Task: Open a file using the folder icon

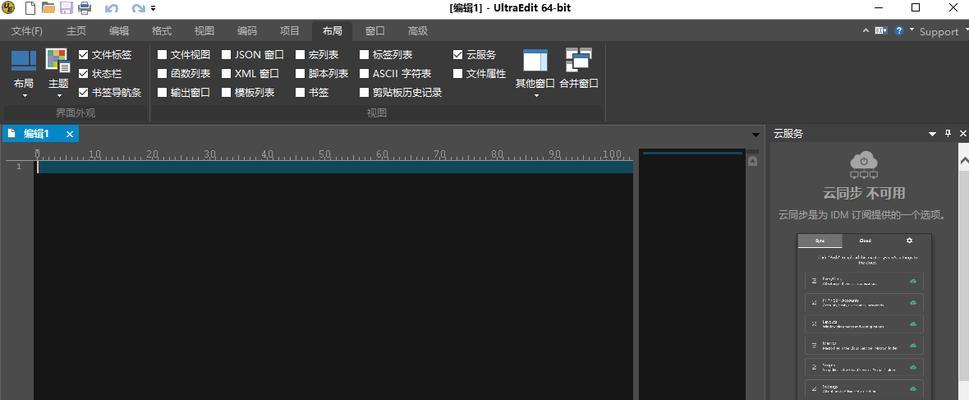Action: coord(48,8)
